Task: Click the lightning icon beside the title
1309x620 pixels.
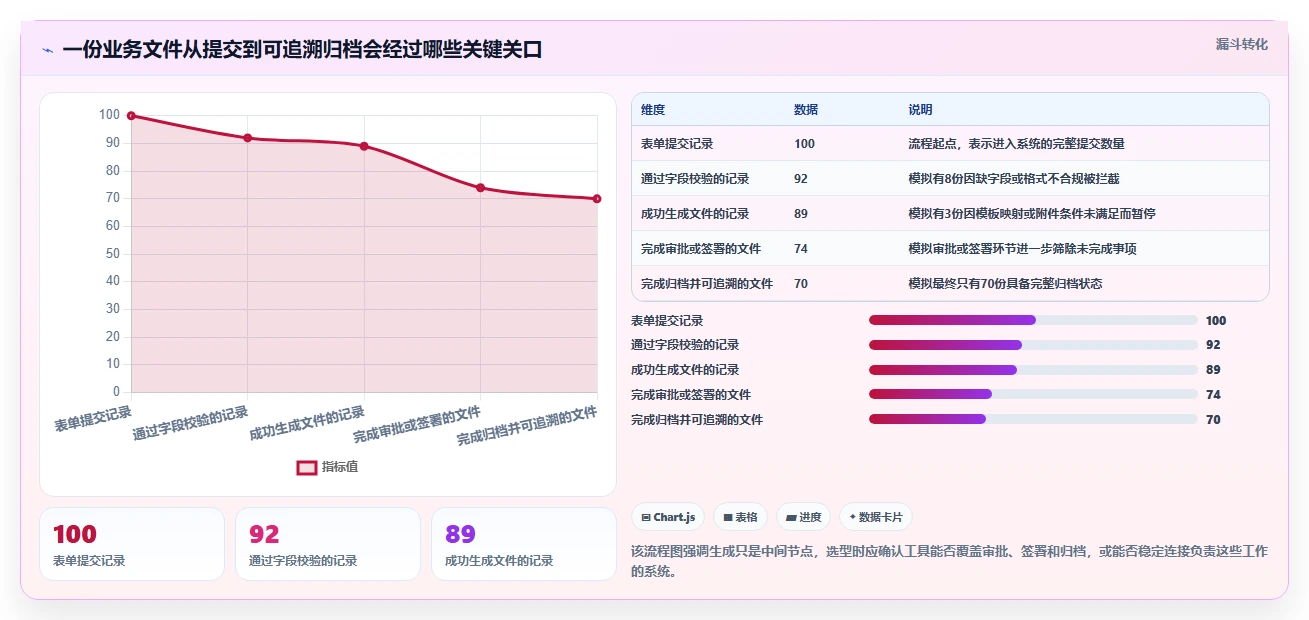Action: 47,50
